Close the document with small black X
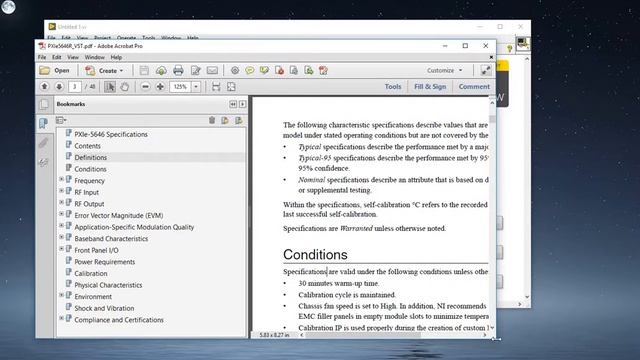 coord(491,57)
